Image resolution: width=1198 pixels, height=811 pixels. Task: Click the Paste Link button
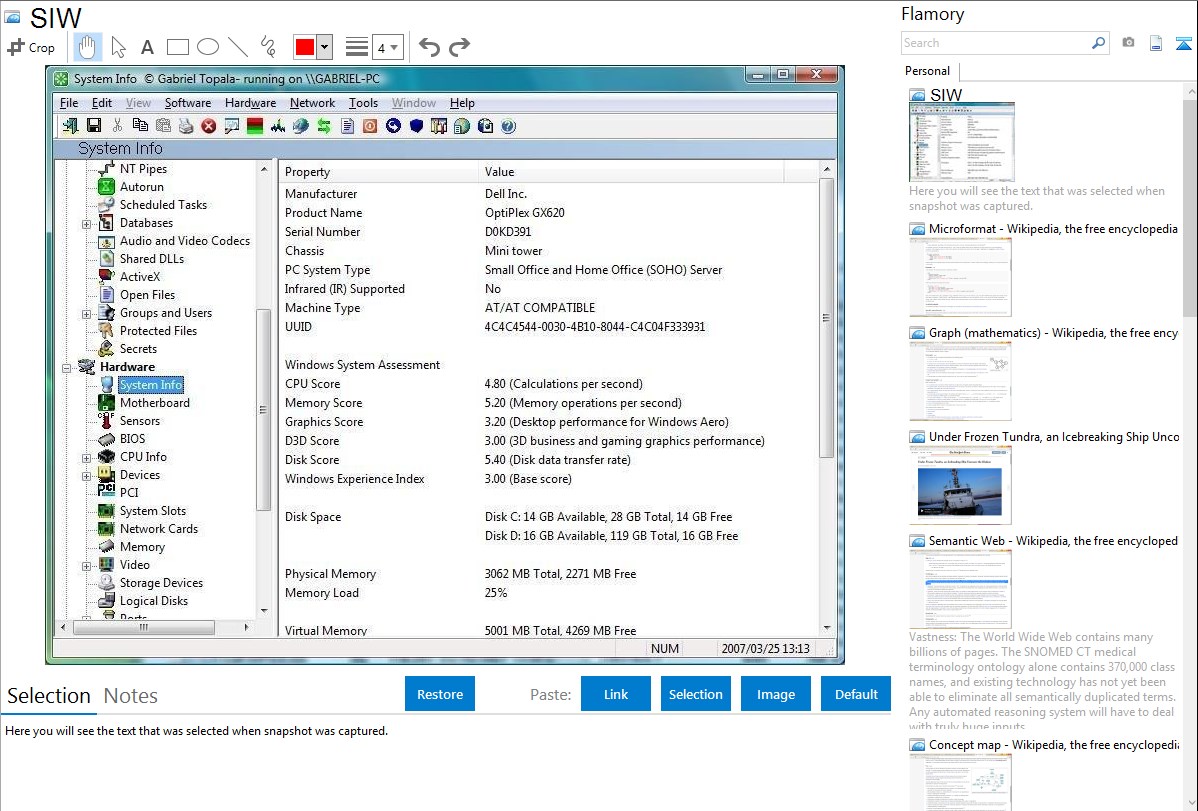tap(616, 694)
